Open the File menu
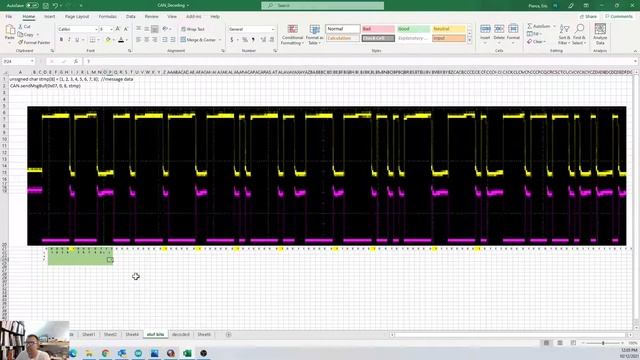Screen dimensions: 640x360 point(9,17)
